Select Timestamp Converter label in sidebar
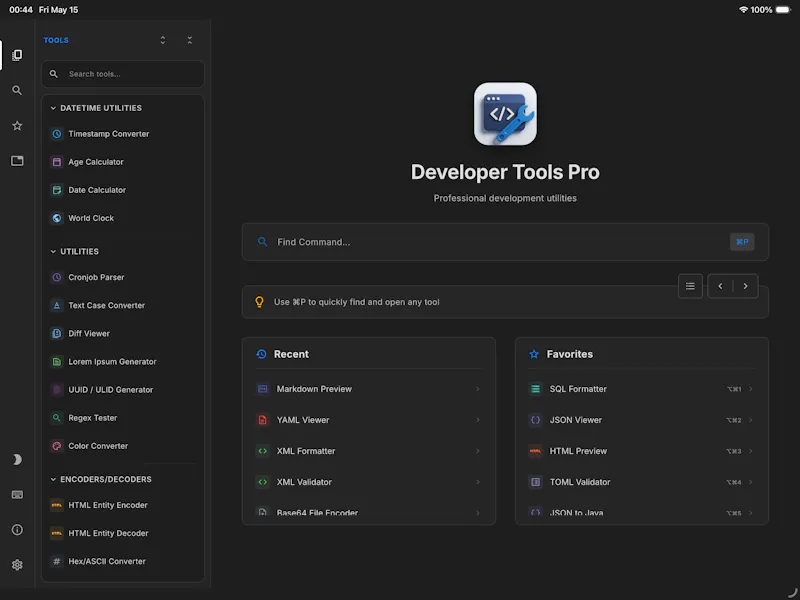Image resolution: width=800 pixels, height=600 pixels. [109, 134]
